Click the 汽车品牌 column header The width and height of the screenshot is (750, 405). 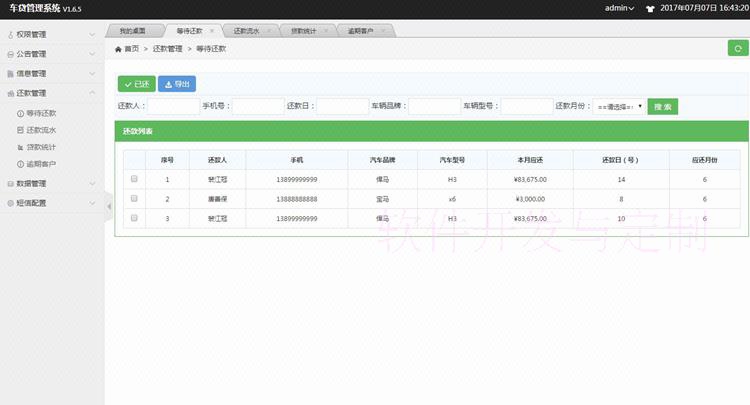pos(382,160)
